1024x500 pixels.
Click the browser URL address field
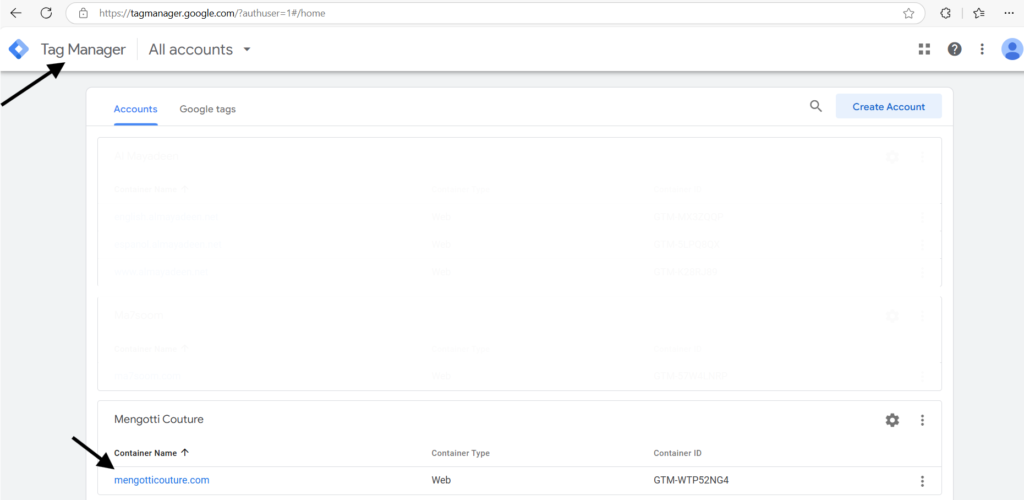click(x=494, y=13)
